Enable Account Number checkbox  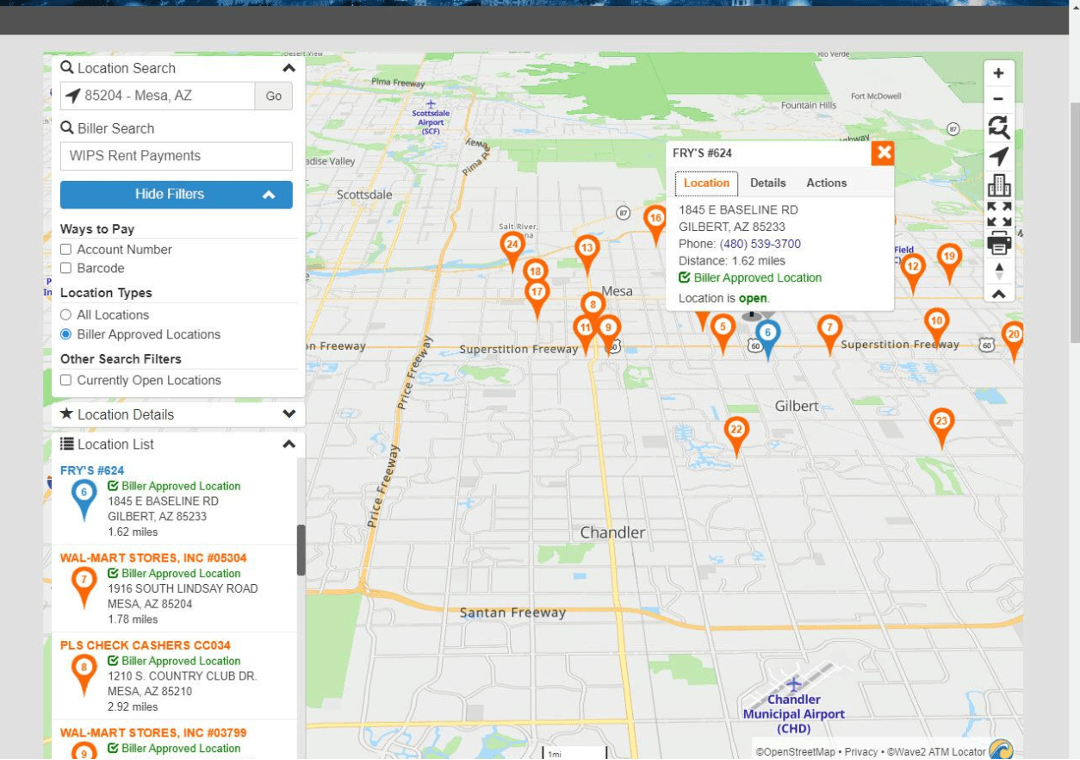[x=66, y=249]
